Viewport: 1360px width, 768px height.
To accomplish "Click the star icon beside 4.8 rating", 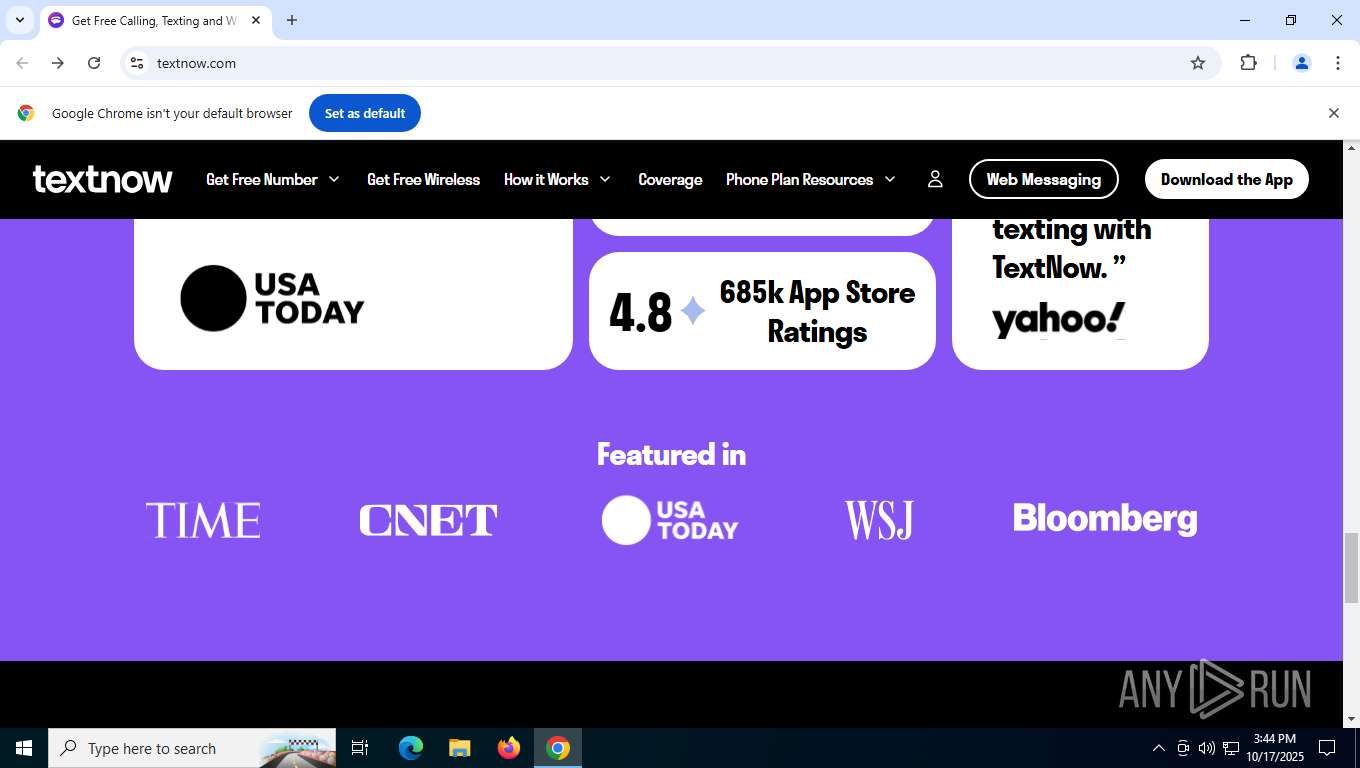I will click(x=693, y=312).
